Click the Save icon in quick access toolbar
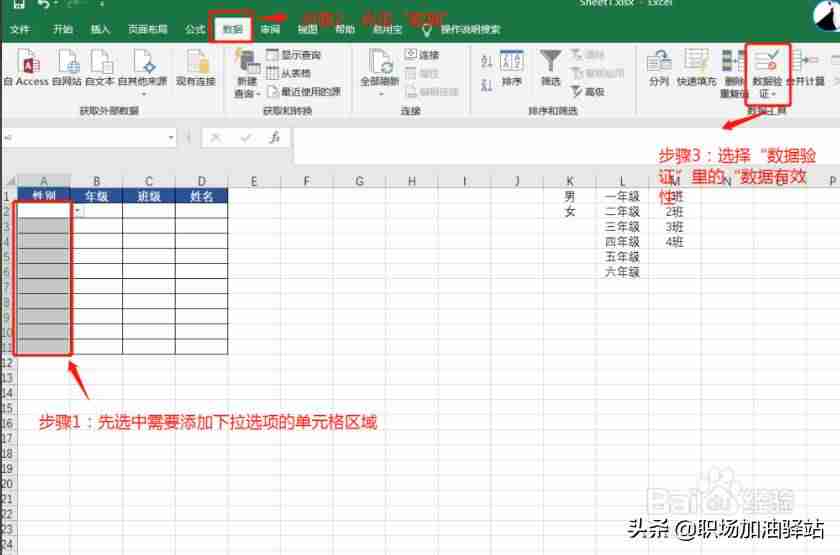840x555 pixels. tap(19, 4)
